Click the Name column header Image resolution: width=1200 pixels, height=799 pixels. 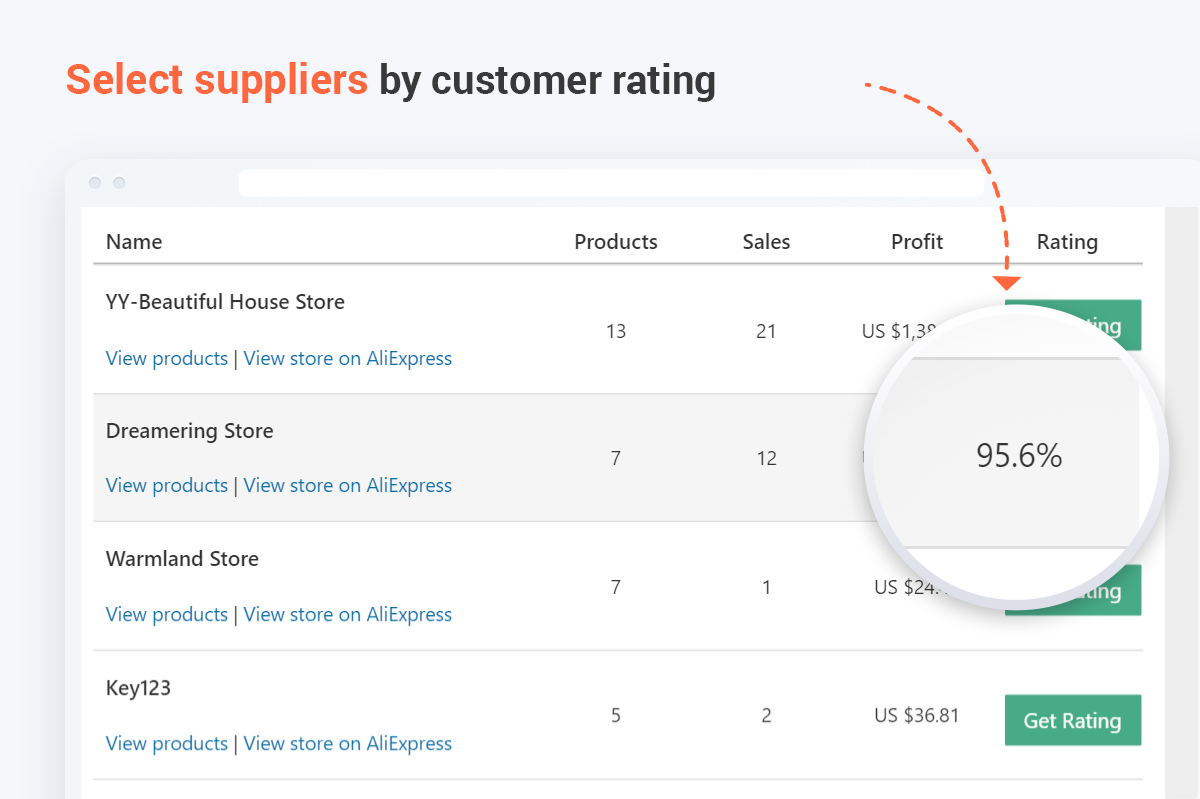134,241
